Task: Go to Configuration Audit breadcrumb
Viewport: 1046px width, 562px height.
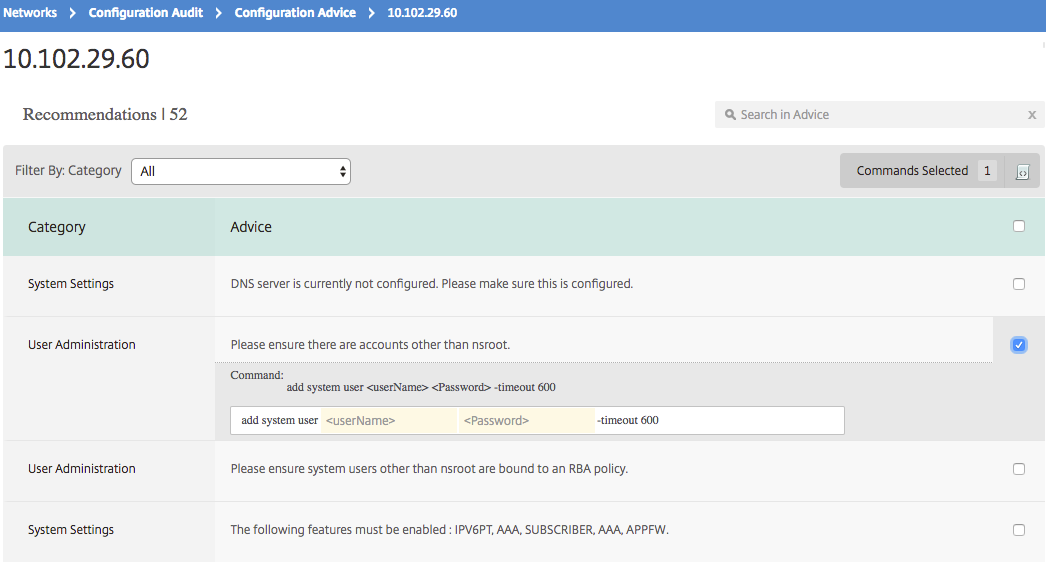Action: tap(145, 13)
